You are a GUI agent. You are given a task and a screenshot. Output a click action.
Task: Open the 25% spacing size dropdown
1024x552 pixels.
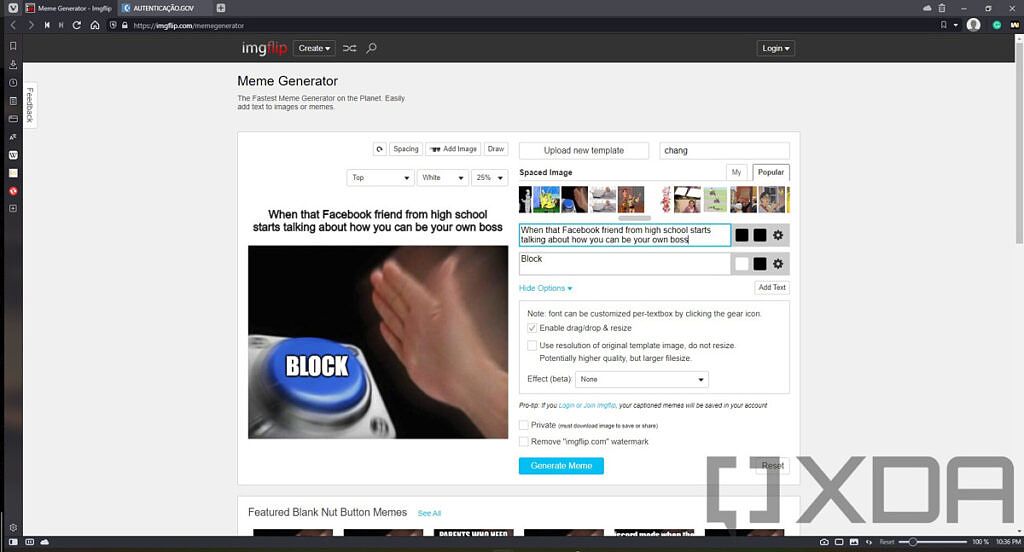[489, 178]
